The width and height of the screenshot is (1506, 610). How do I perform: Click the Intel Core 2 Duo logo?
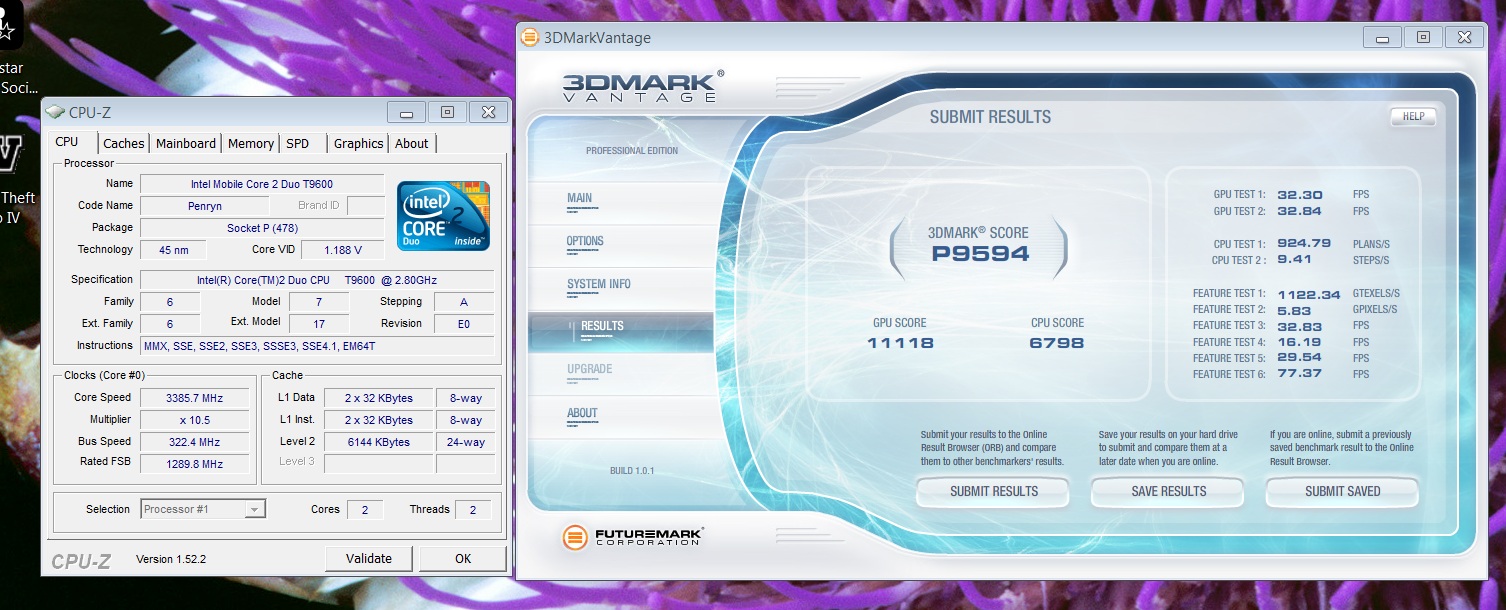point(443,215)
